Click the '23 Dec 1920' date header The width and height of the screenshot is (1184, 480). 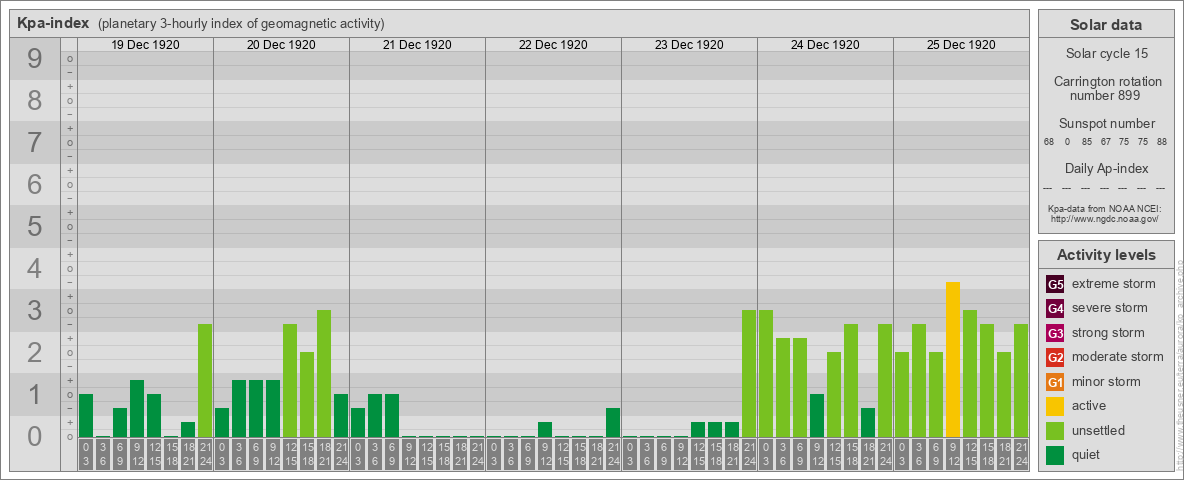click(689, 45)
